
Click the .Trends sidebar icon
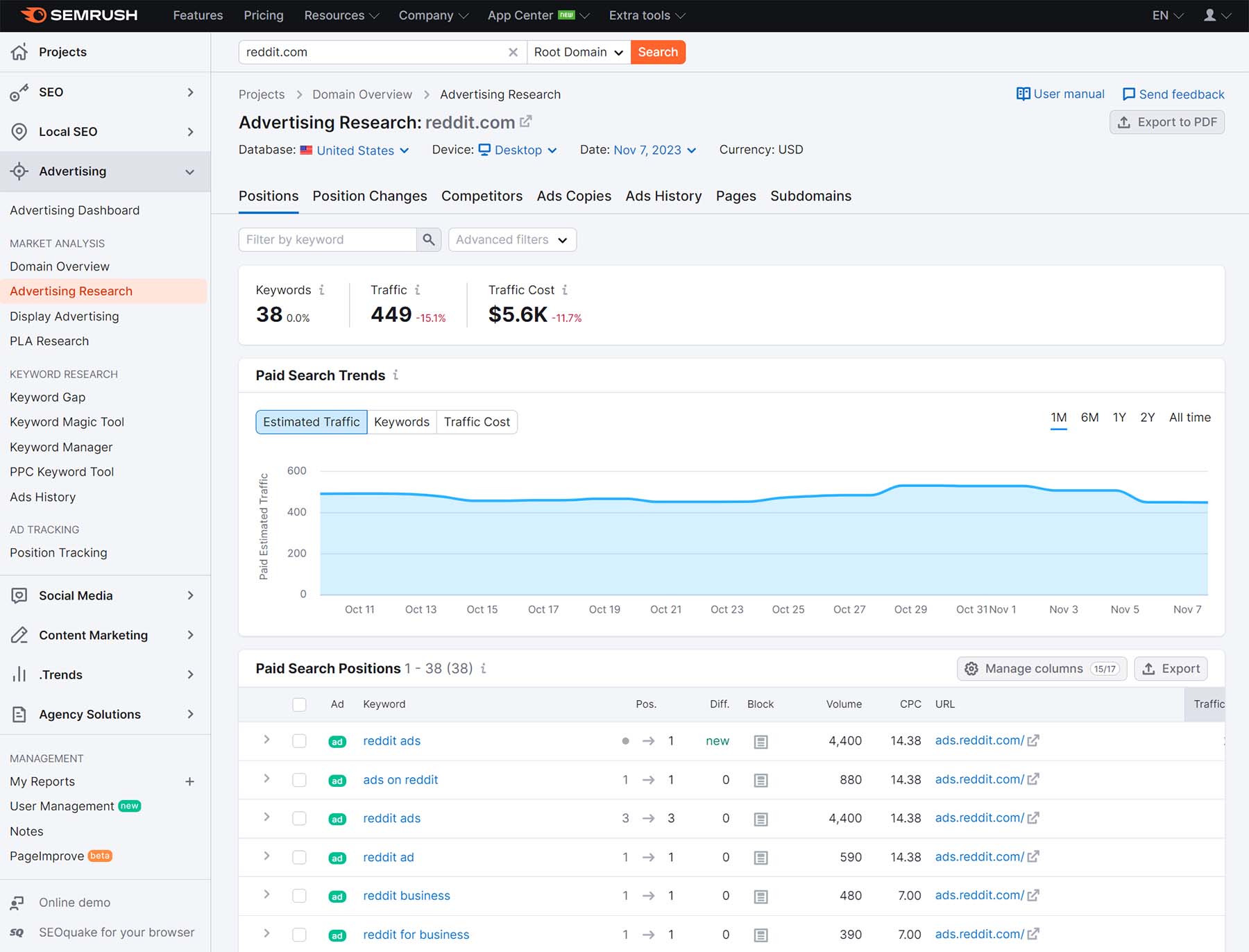(20, 674)
